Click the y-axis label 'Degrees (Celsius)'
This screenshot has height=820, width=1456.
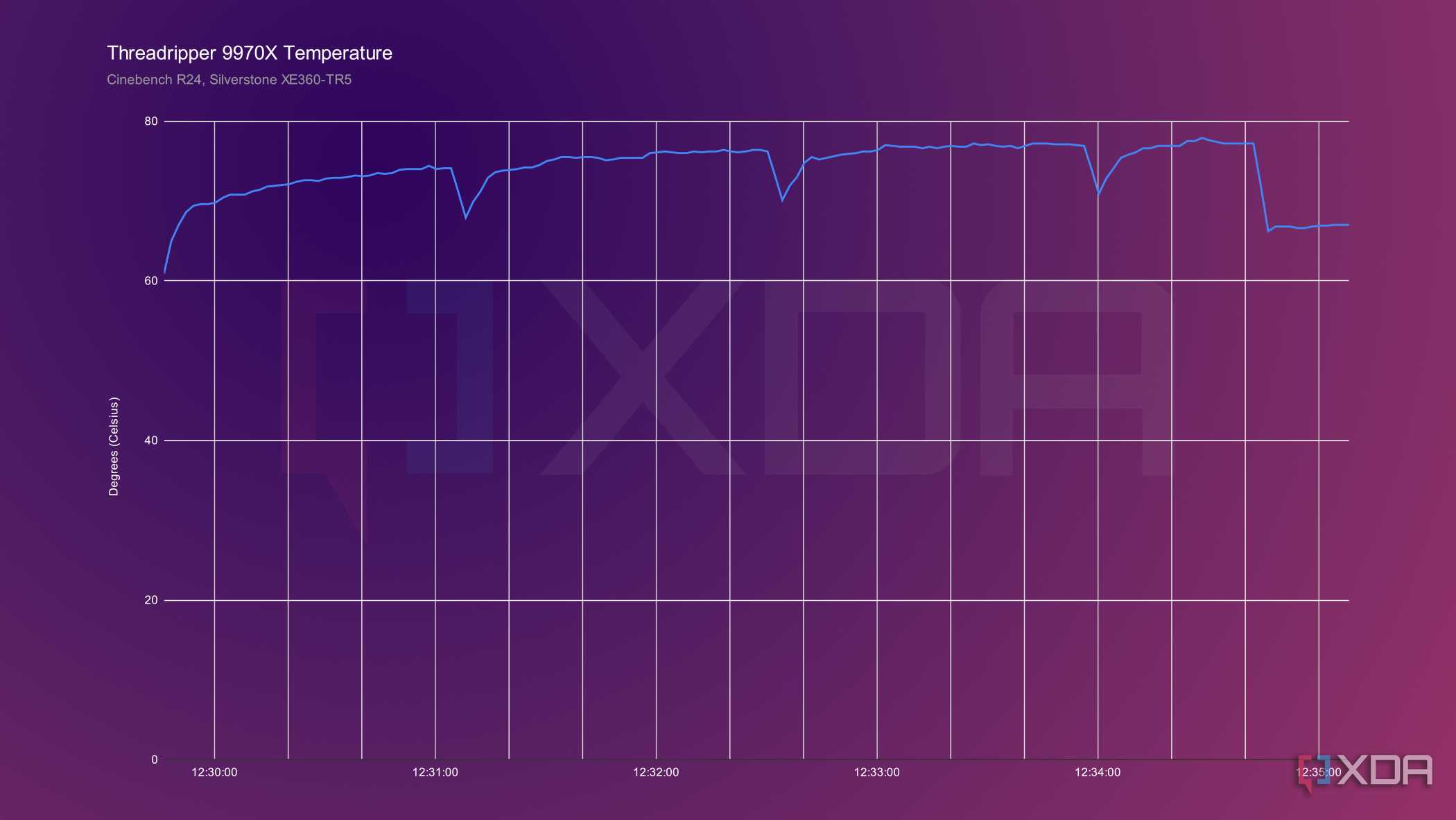(x=114, y=446)
